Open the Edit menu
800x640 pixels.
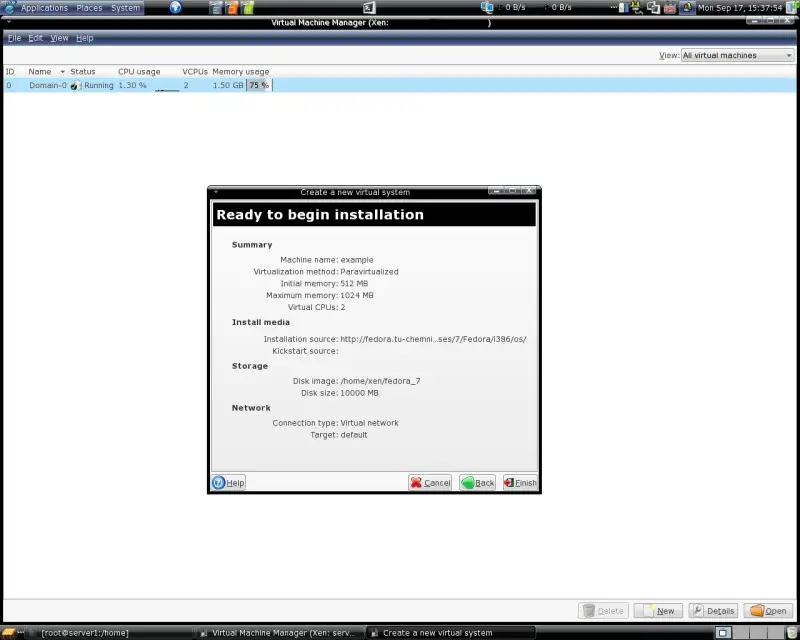click(x=35, y=38)
